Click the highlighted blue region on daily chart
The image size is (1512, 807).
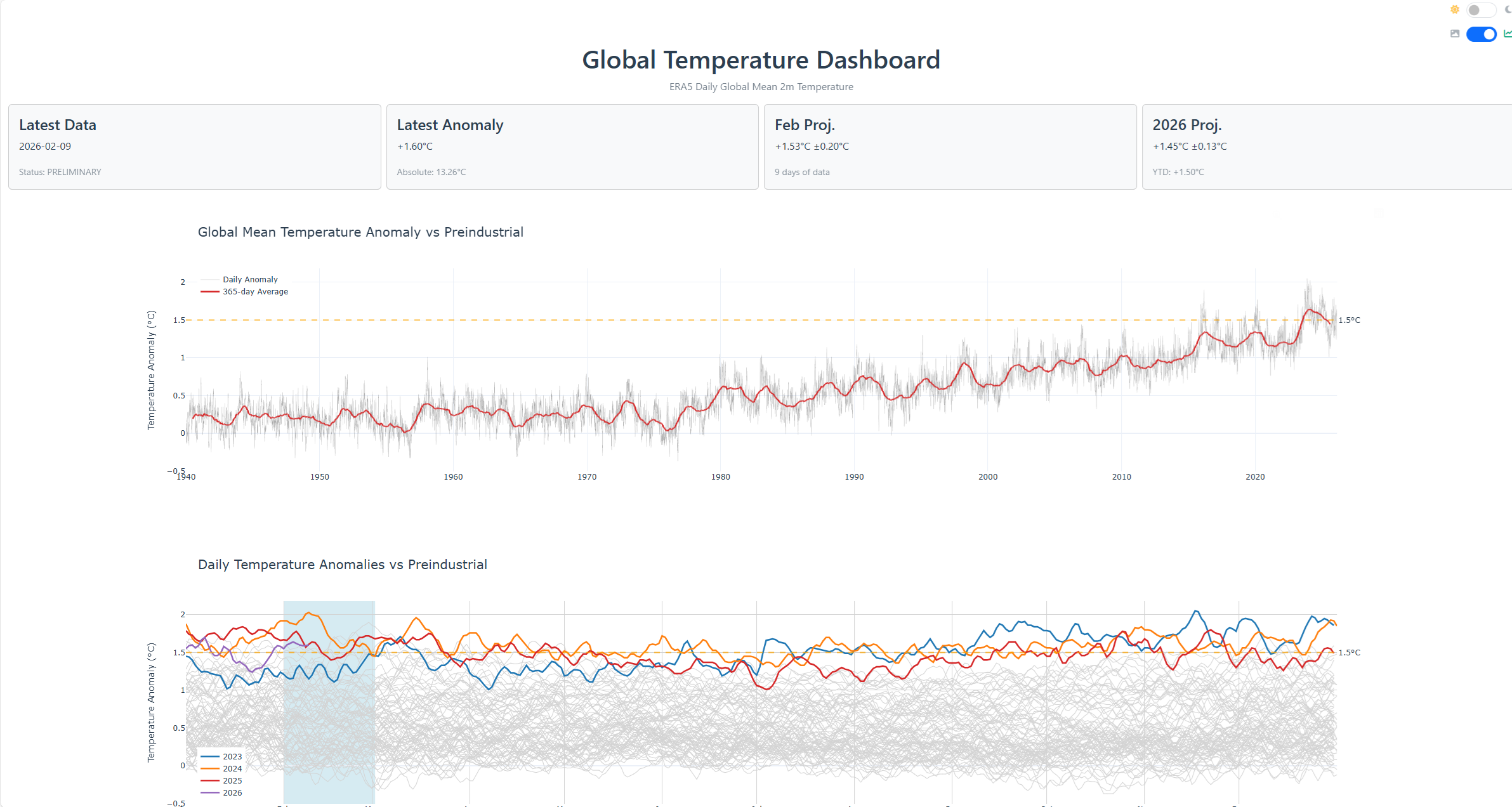[329, 698]
